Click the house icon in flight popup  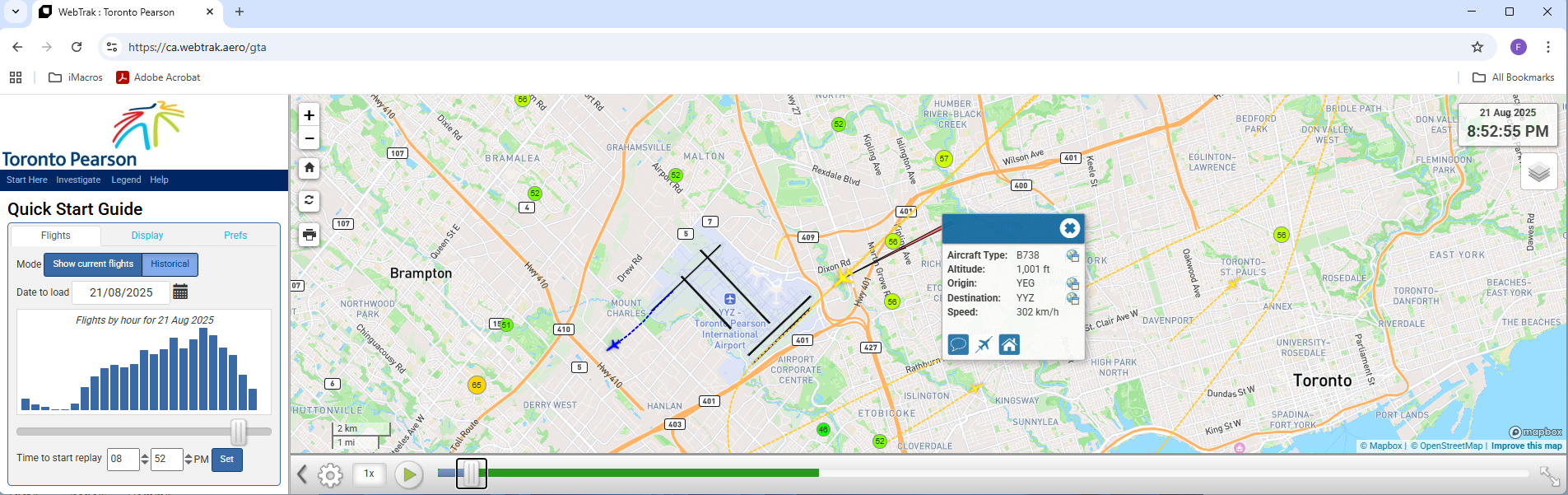point(1009,344)
